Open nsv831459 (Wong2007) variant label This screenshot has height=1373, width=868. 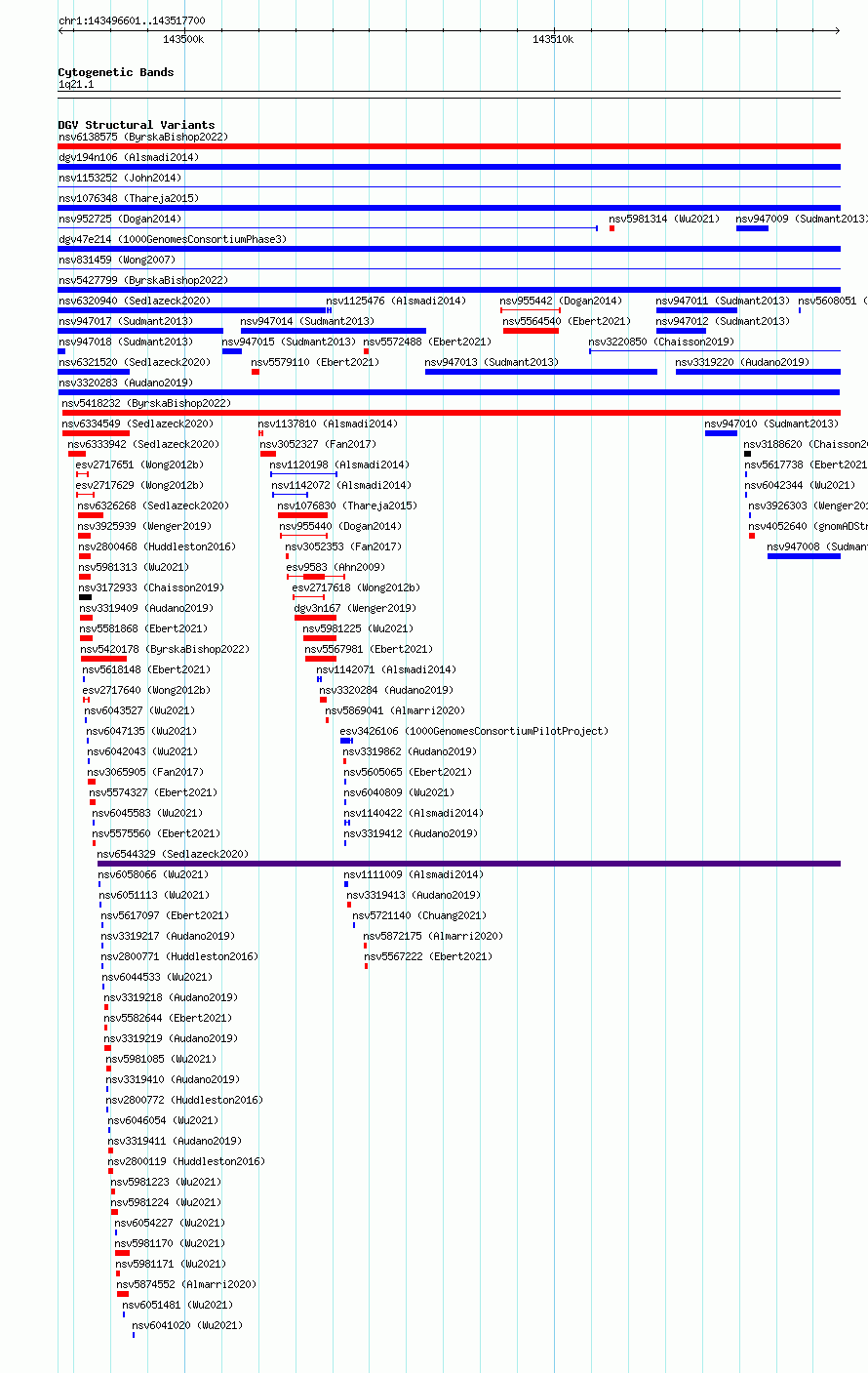point(117,260)
